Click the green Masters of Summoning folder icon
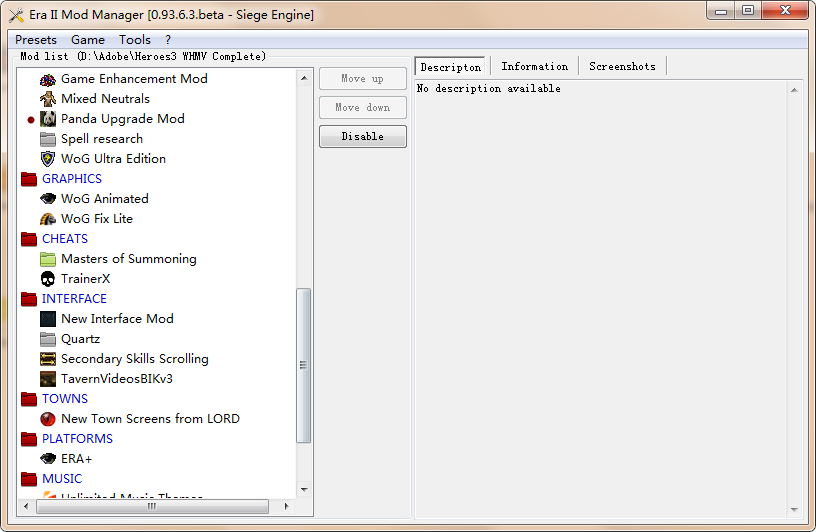Image resolution: width=816 pixels, height=532 pixels. (x=48, y=259)
